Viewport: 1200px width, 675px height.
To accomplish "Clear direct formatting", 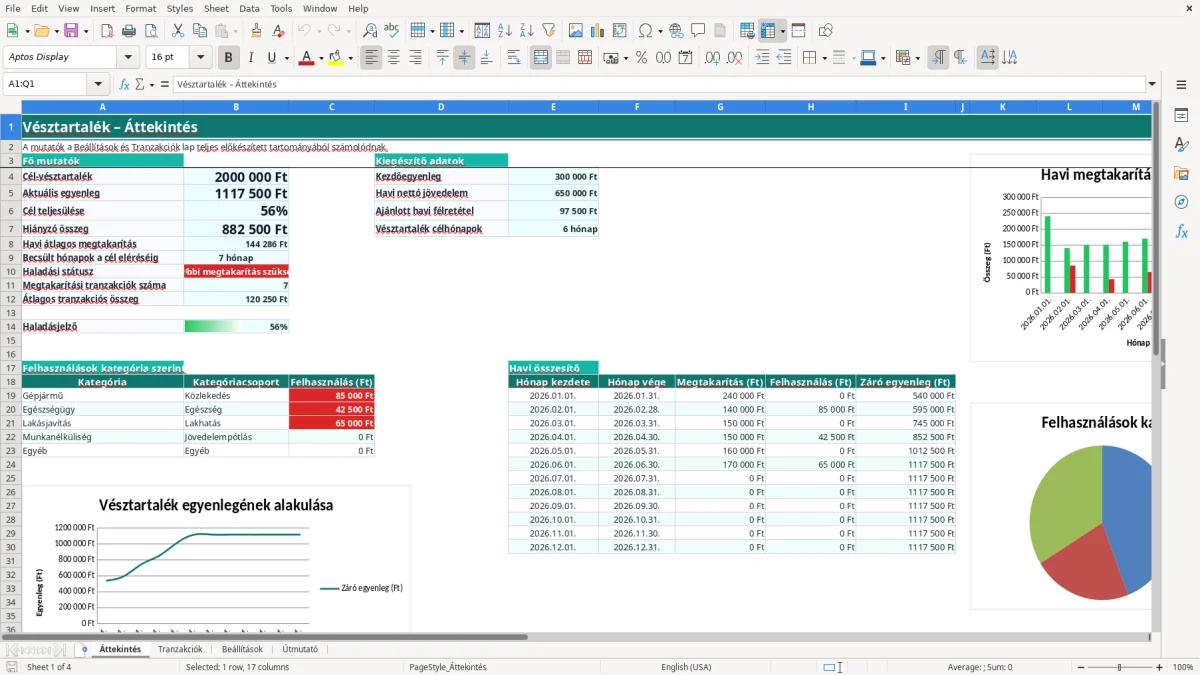I will tap(278, 31).
